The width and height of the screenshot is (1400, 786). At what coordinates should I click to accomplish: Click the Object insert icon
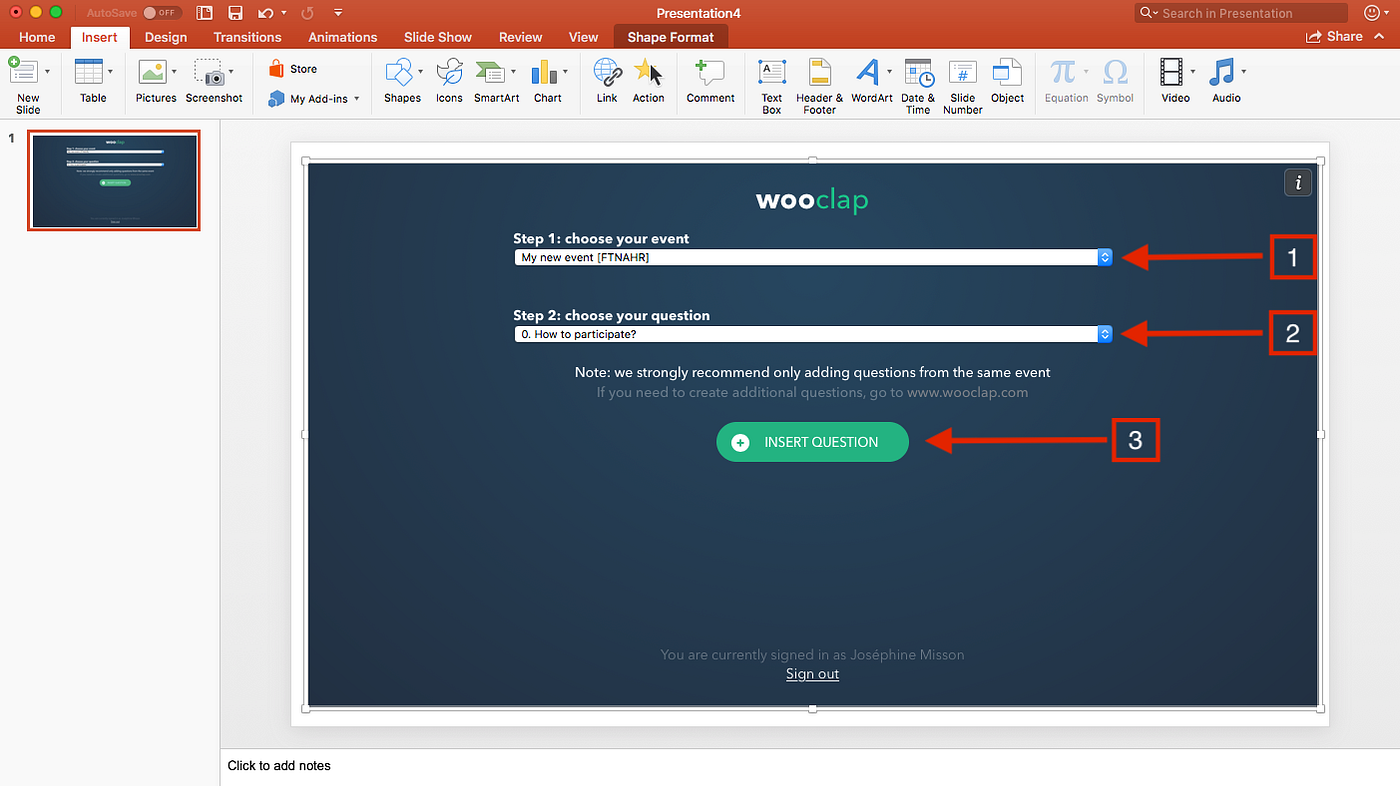tap(1007, 73)
